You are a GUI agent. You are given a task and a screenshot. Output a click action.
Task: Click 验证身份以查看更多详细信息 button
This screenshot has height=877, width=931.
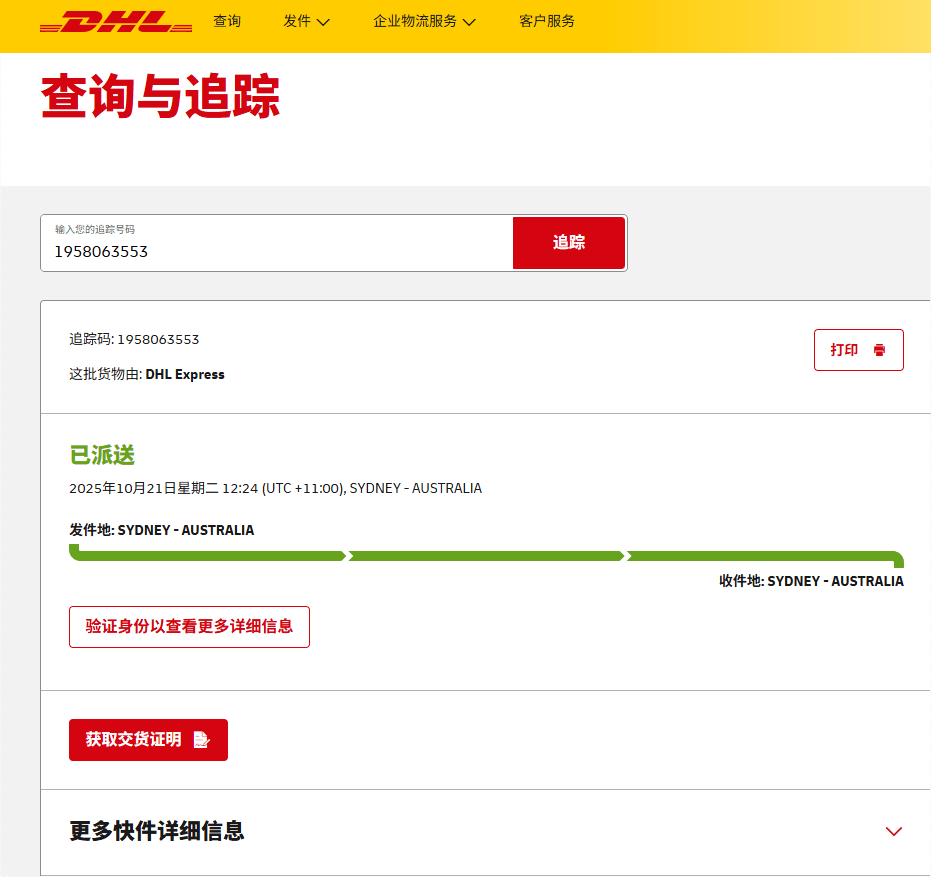point(189,627)
